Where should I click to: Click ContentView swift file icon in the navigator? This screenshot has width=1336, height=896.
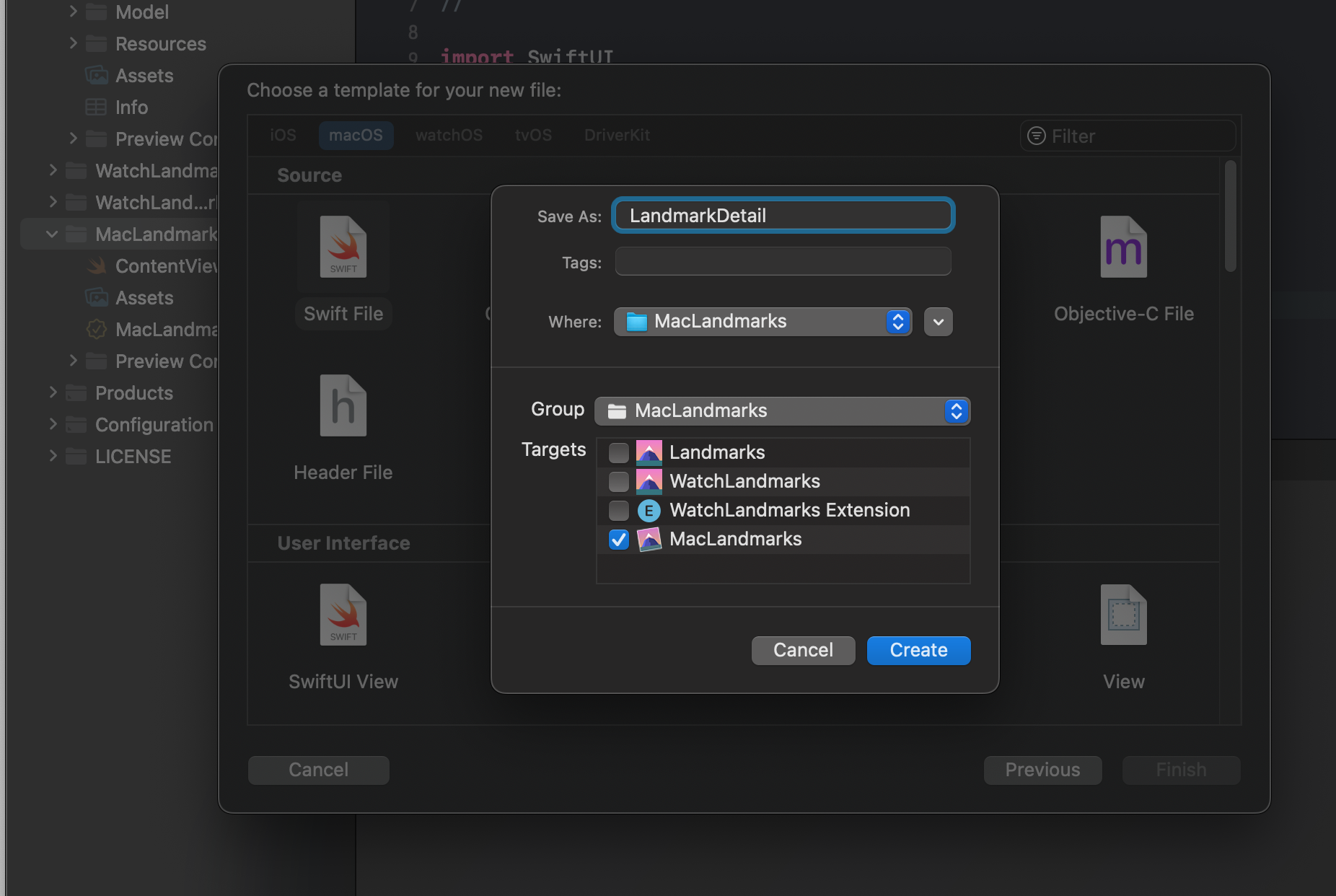pos(96,266)
